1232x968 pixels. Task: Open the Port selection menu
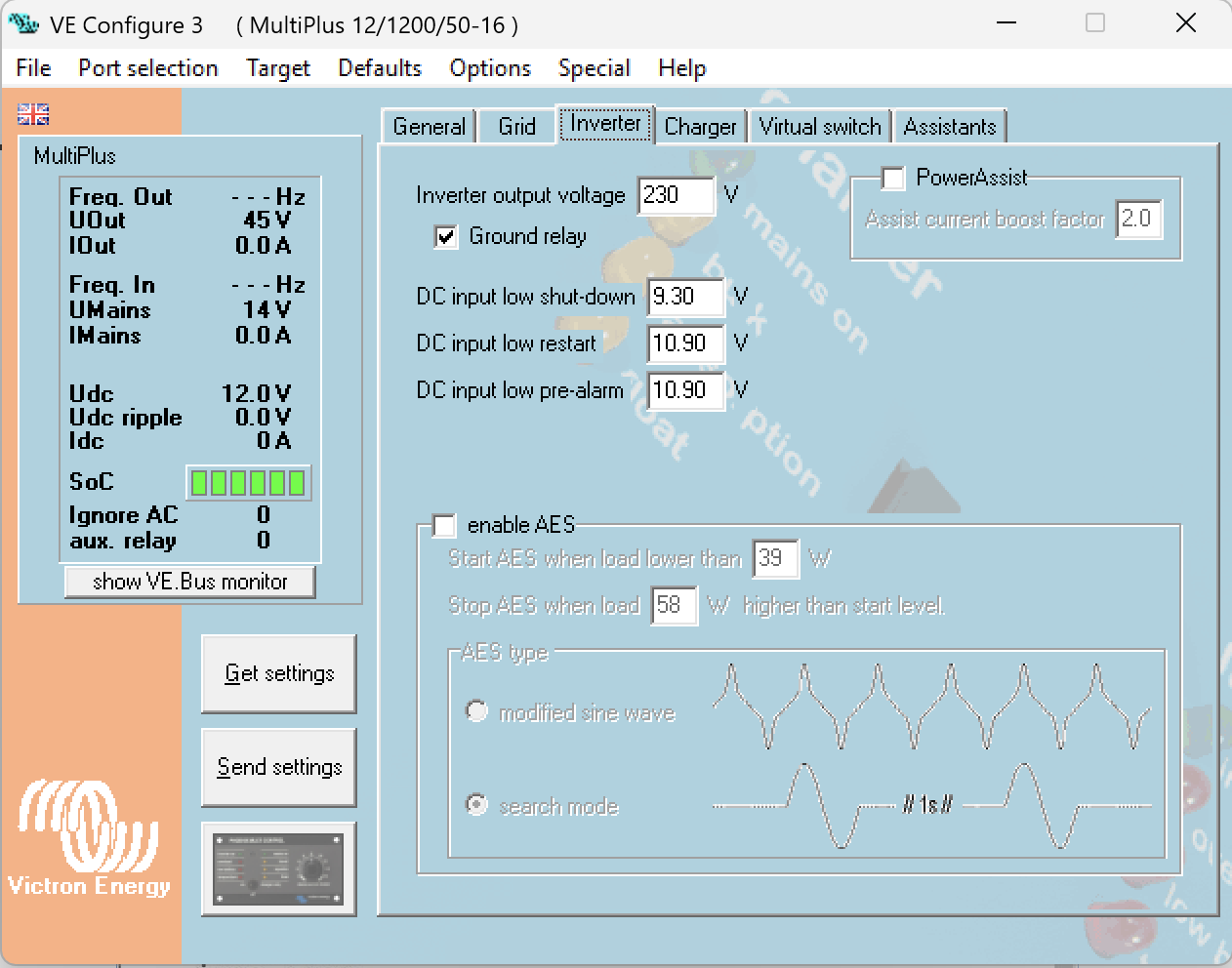pyautogui.click(x=148, y=68)
